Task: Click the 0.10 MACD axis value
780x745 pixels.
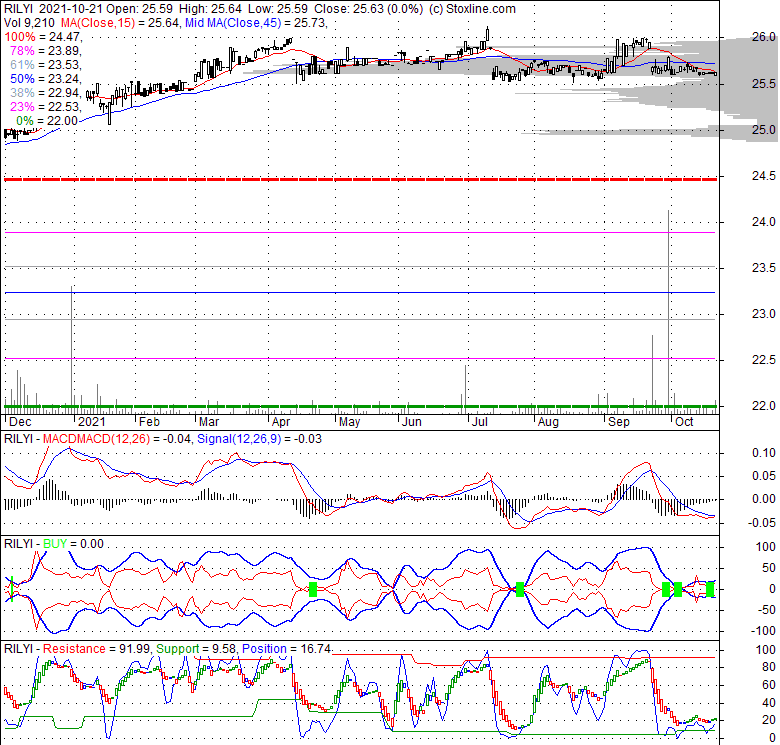Action: click(764, 453)
